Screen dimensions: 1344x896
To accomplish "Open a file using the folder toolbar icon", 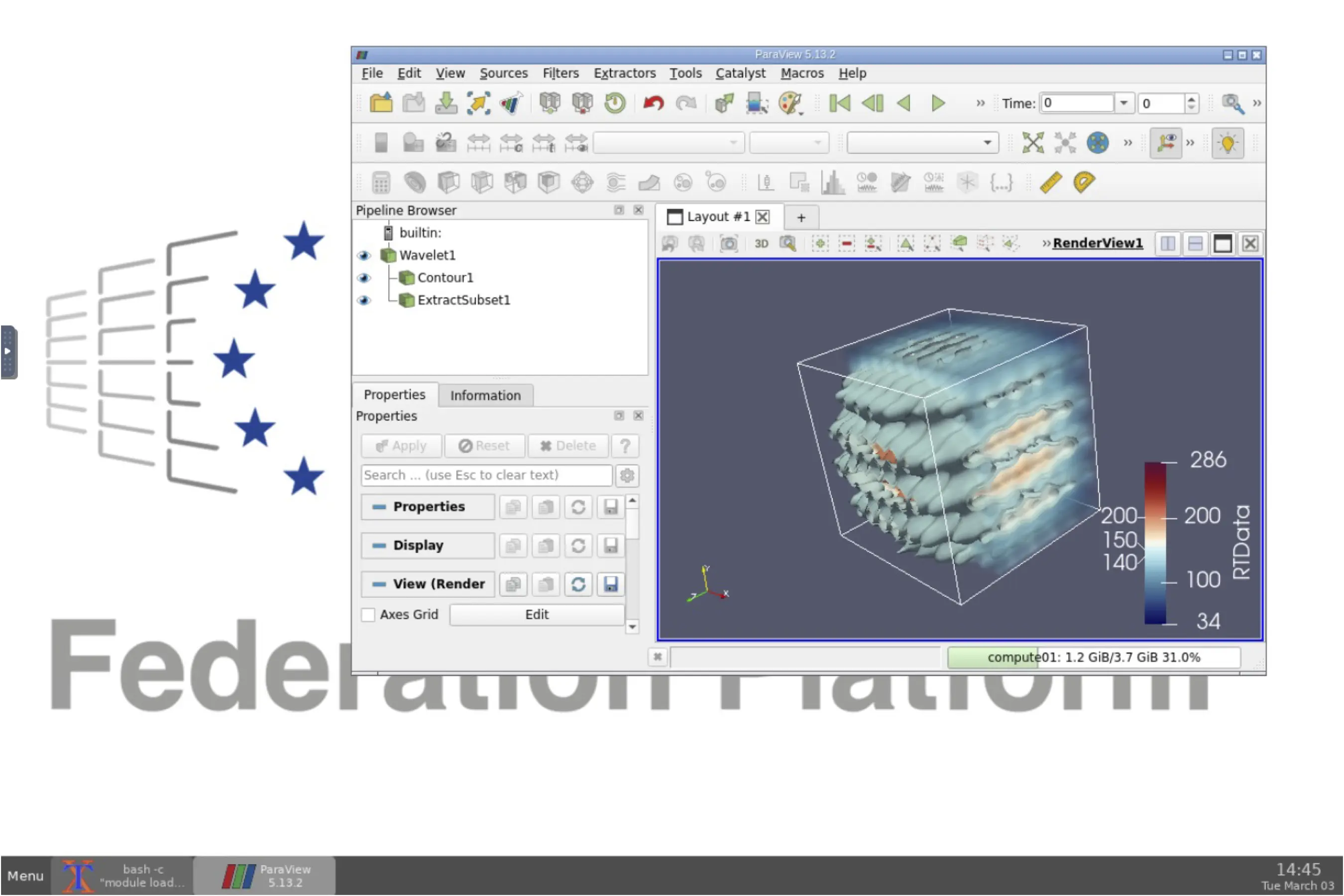I will [381, 103].
